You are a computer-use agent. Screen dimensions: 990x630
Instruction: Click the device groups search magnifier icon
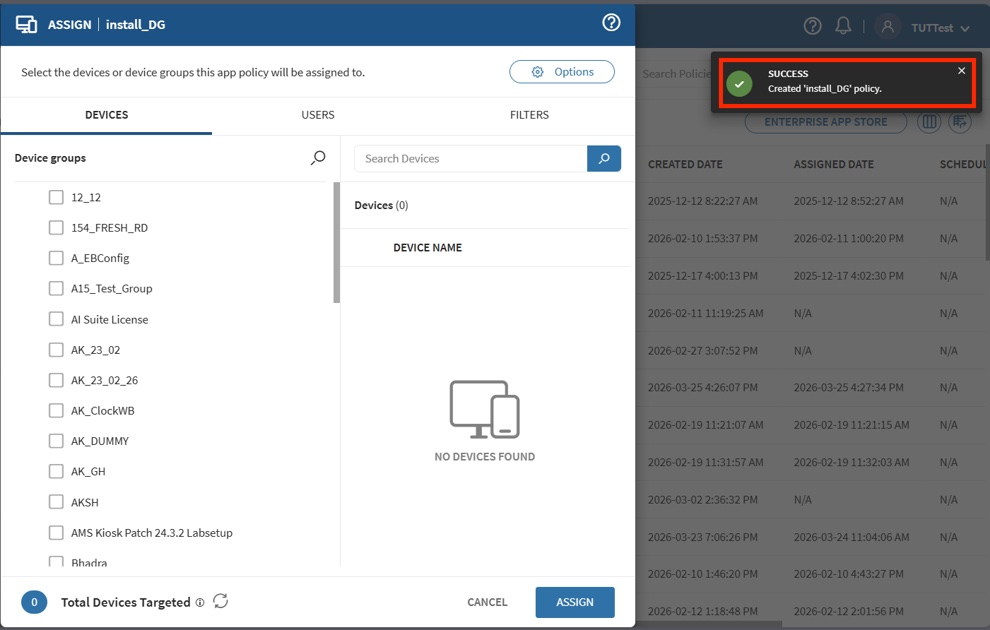[x=318, y=158]
